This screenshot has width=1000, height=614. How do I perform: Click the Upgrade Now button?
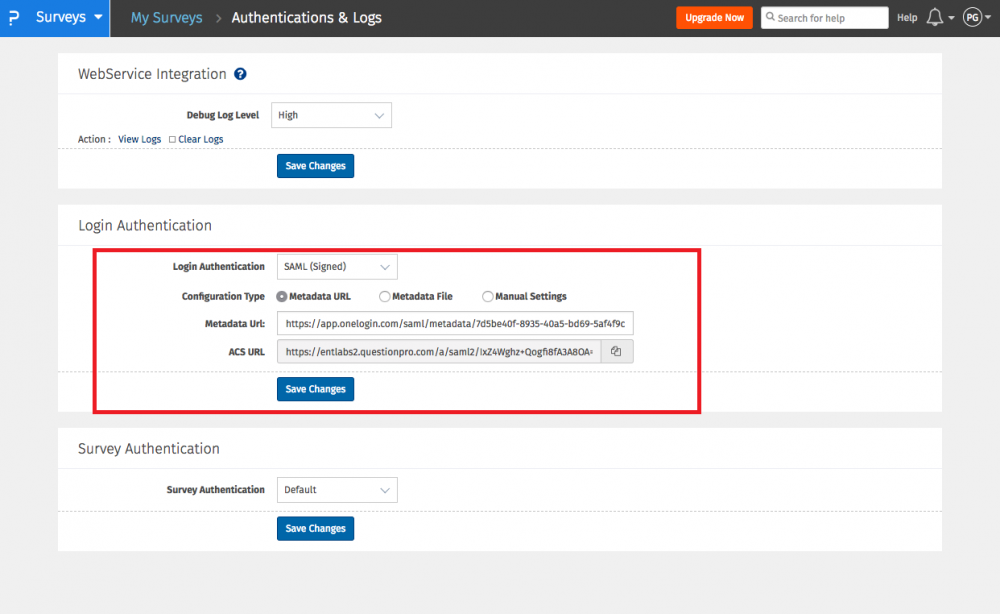pyautogui.click(x=714, y=17)
